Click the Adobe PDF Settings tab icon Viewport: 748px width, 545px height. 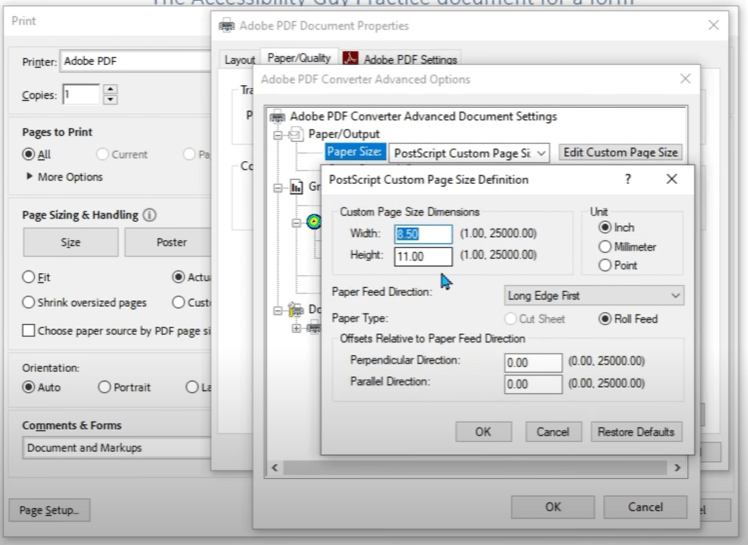[x=351, y=59]
